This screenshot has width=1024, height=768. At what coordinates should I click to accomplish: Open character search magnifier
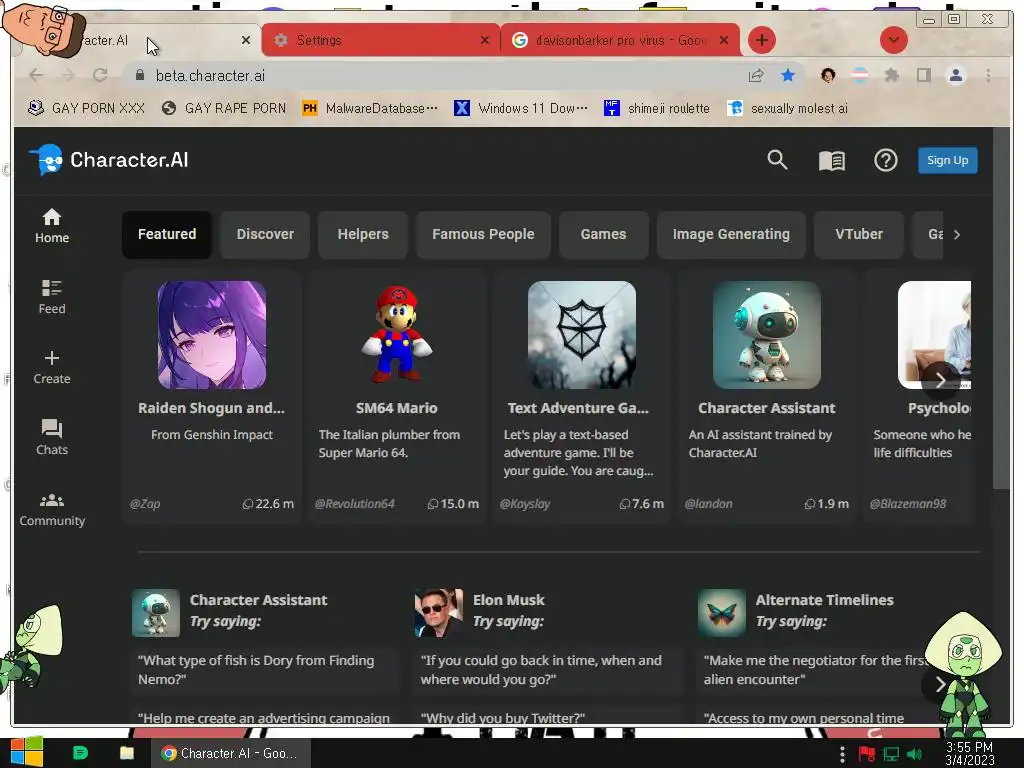point(777,160)
